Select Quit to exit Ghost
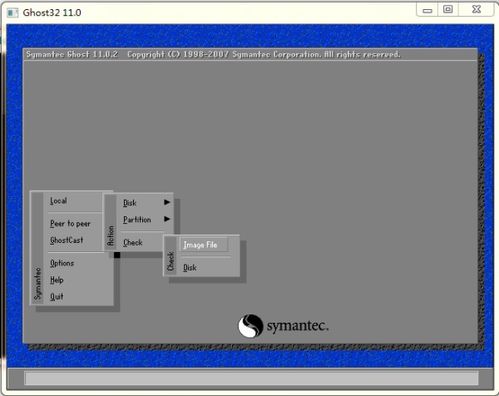Screen dimensions: 499x396 coord(57,296)
